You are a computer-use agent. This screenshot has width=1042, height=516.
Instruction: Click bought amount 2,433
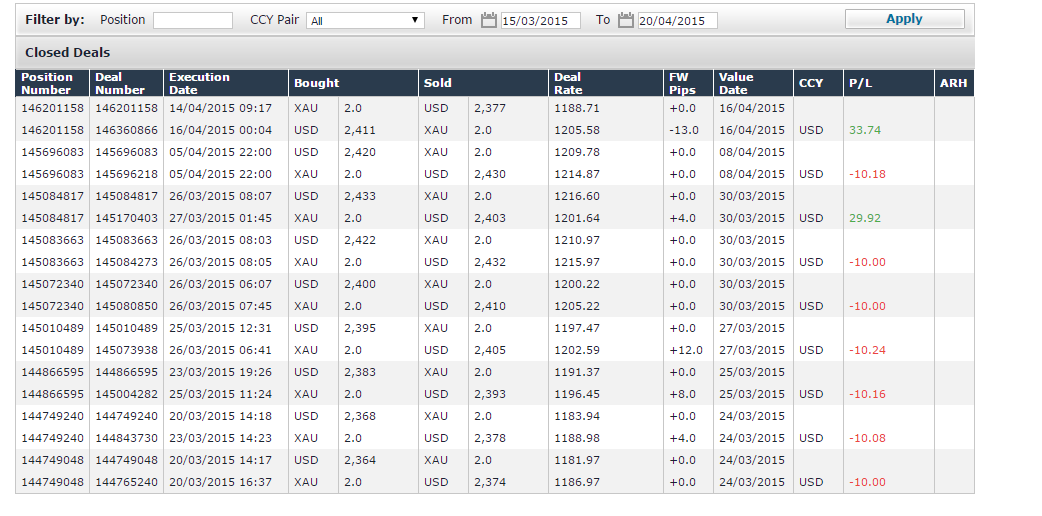point(360,196)
